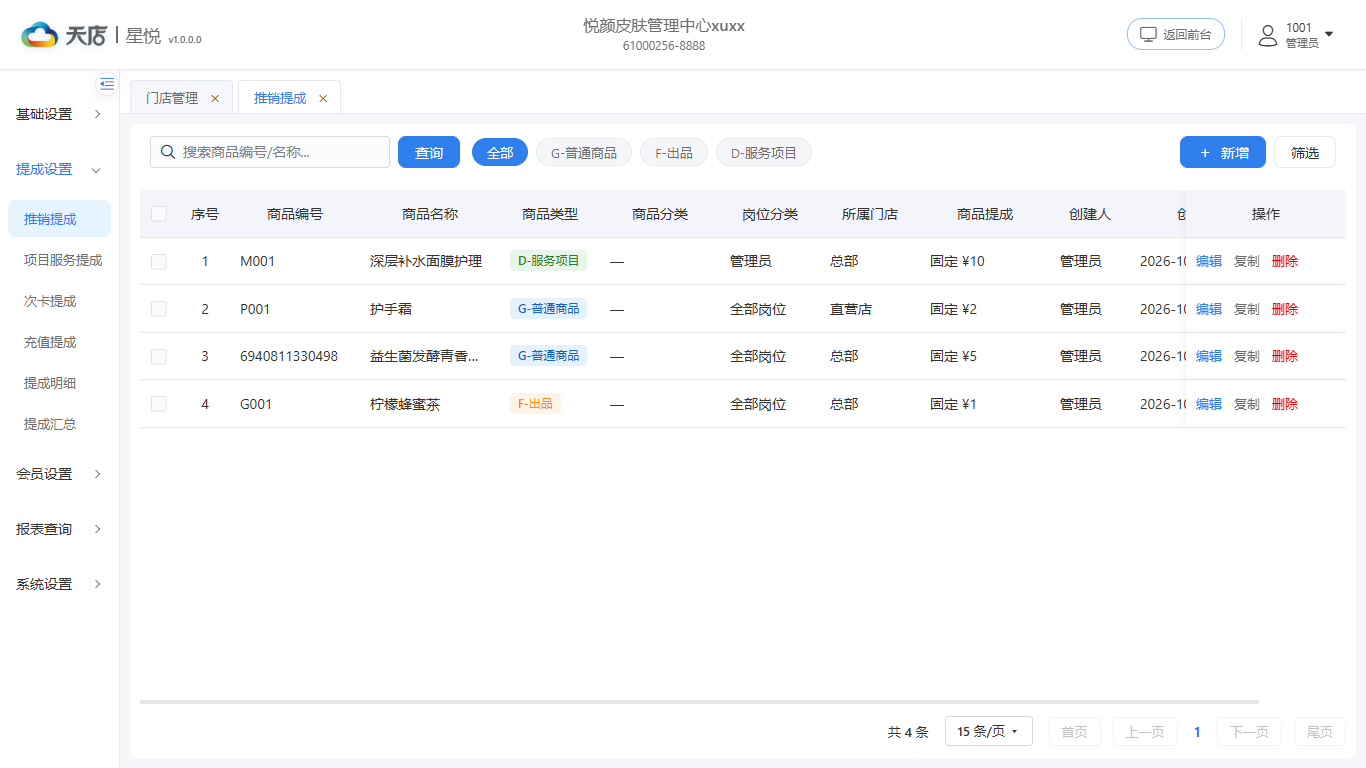Image resolution: width=1366 pixels, height=768 pixels.
Task: Filter by D-服务项目
Action: tap(764, 152)
